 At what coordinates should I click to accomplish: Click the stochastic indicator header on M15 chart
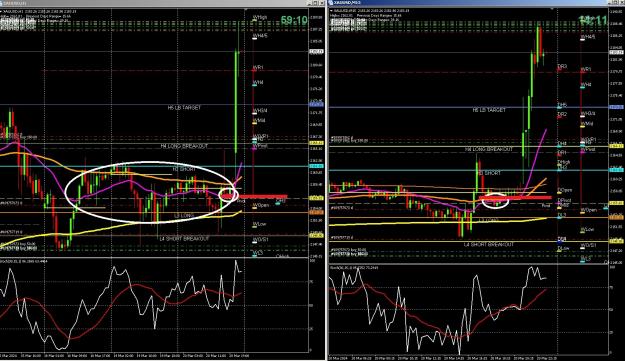pos(355,267)
